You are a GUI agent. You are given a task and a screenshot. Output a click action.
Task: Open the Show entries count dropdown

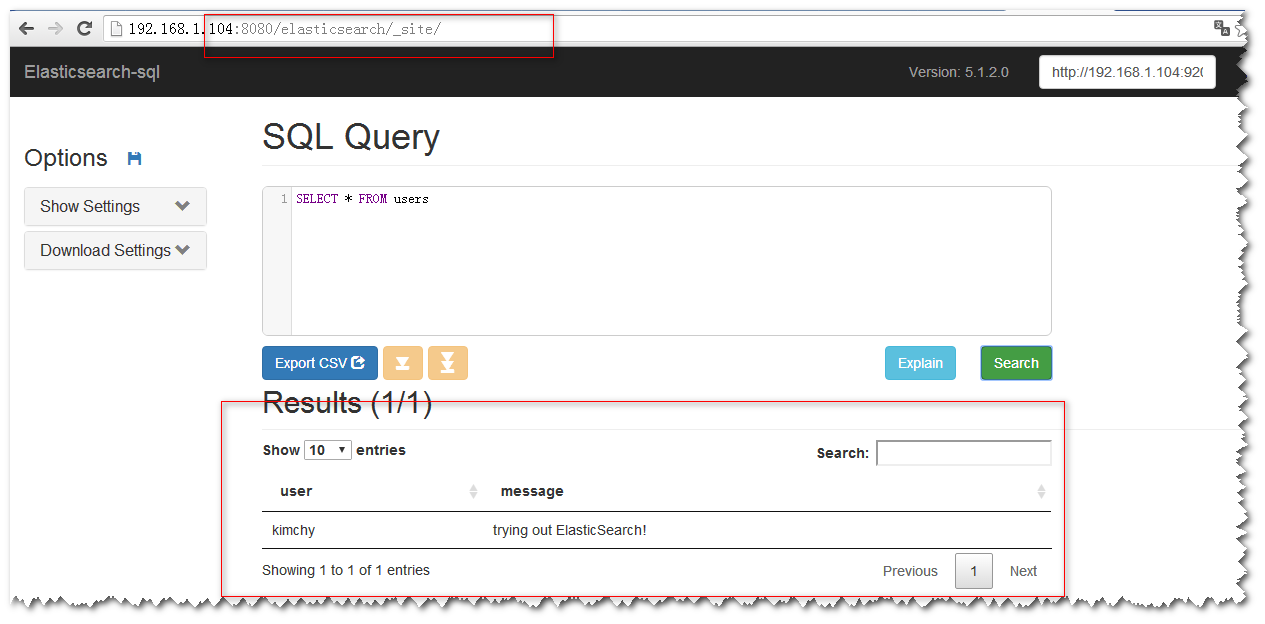(x=328, y=450)
